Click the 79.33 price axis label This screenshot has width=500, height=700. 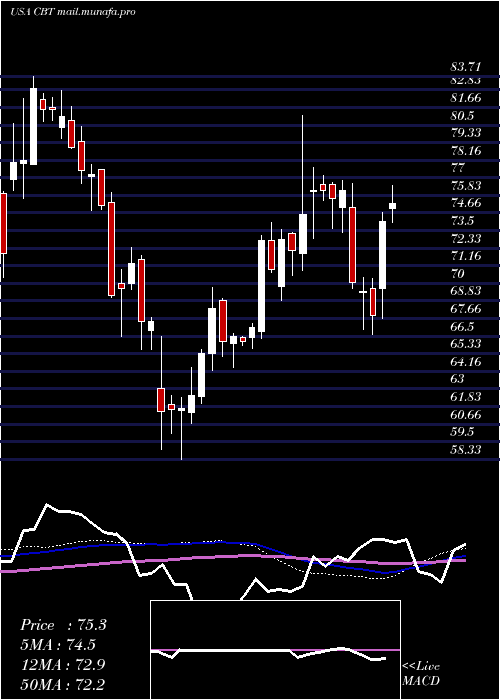pos(466,133)
